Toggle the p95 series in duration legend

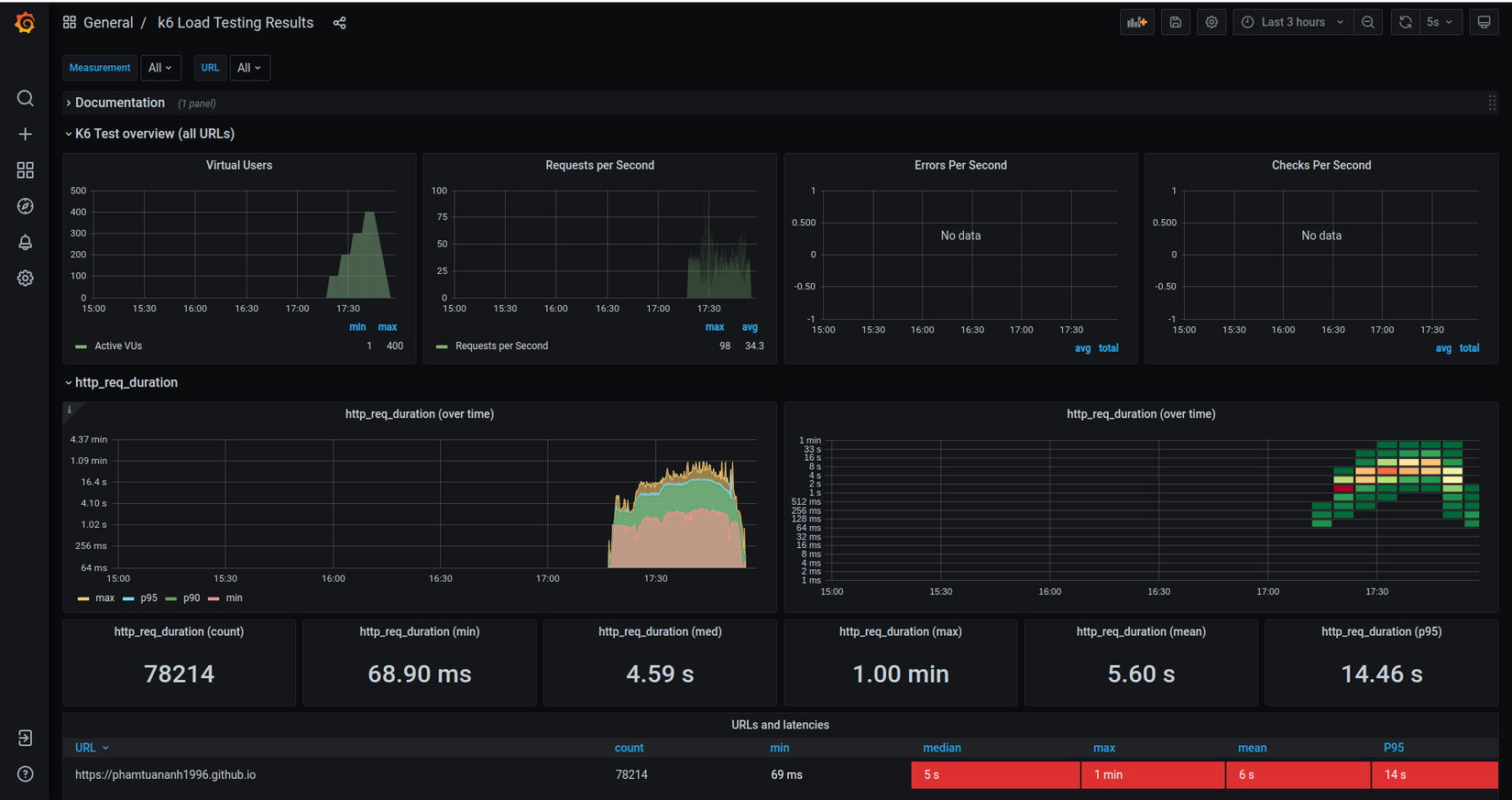pyautogui.click(x=148, y=598)
